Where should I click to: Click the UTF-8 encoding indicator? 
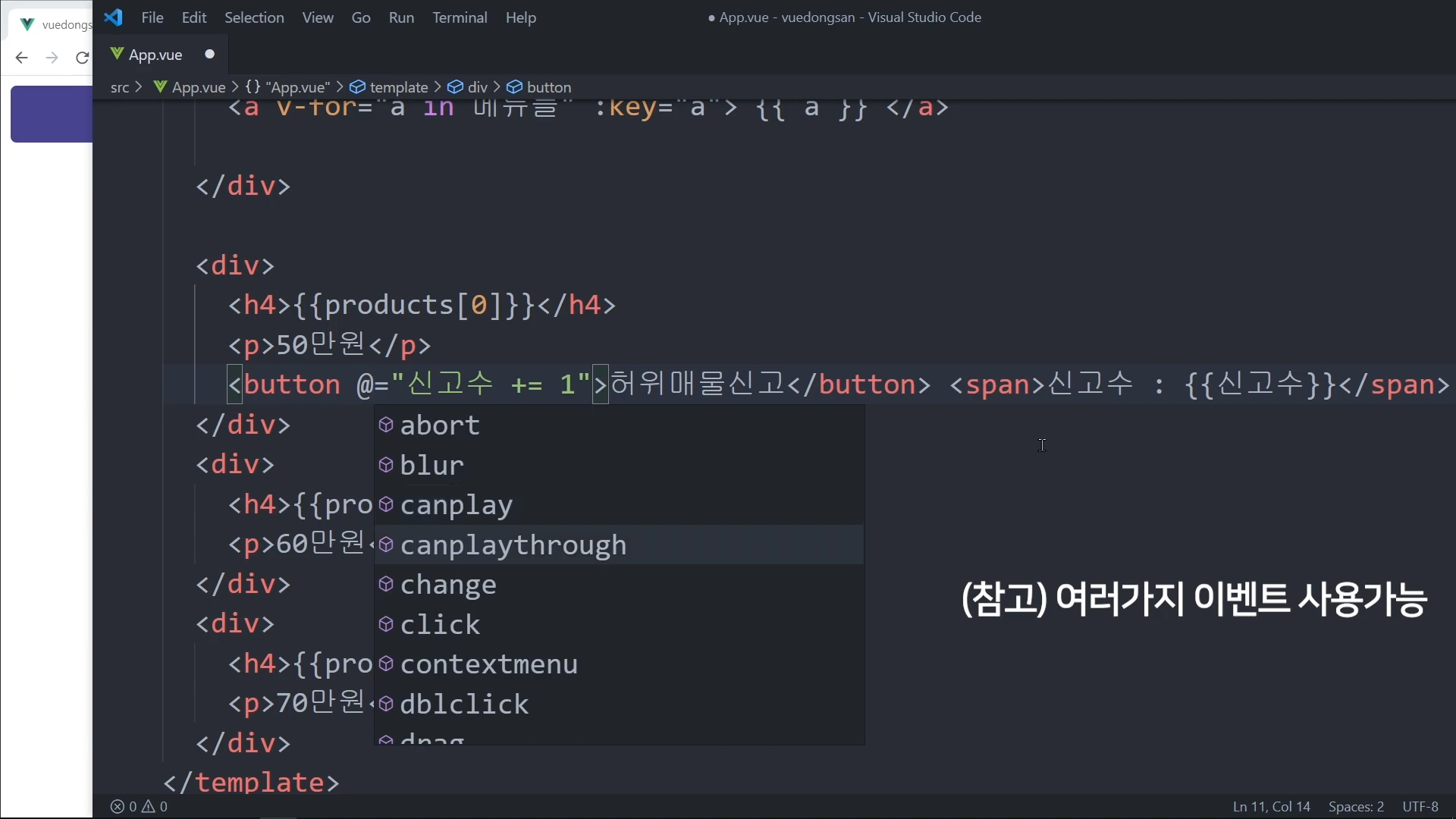(x=1420, y=807)
